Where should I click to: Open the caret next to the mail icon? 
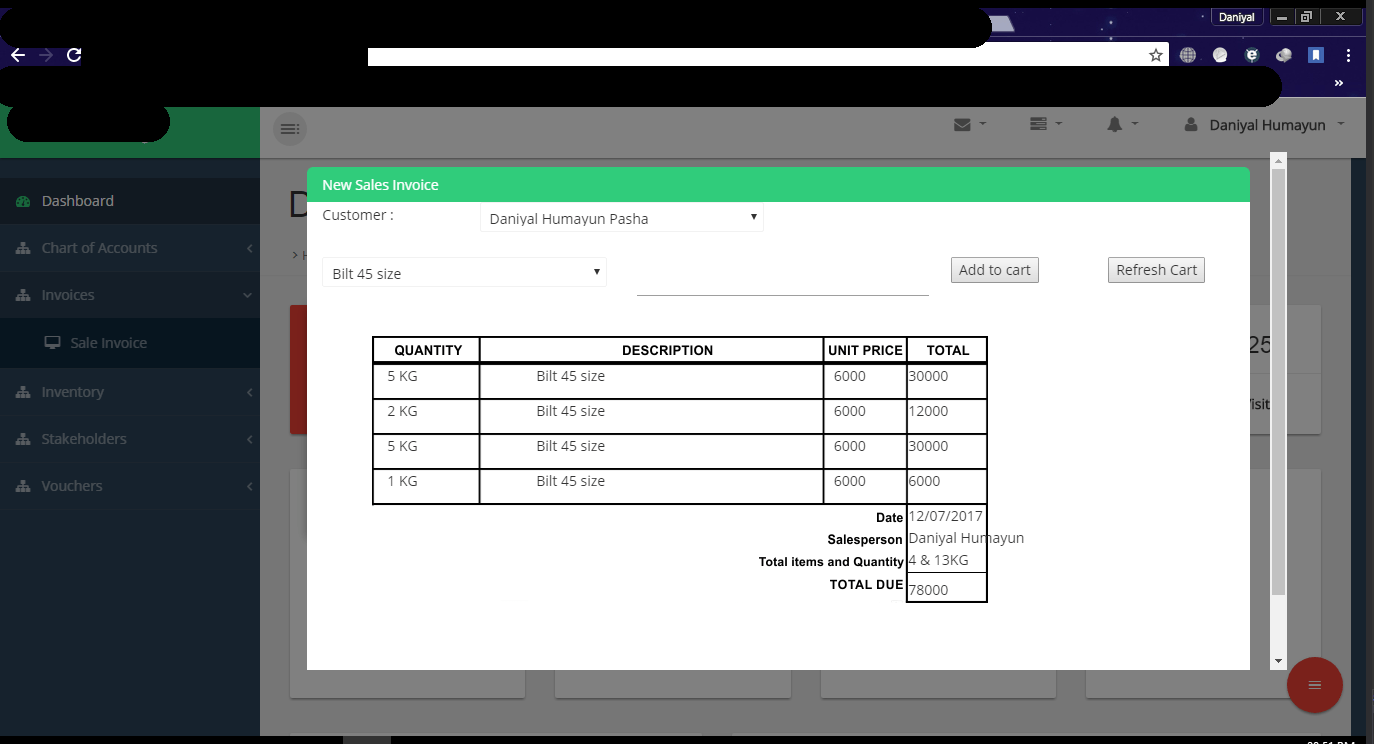point(983,124)
